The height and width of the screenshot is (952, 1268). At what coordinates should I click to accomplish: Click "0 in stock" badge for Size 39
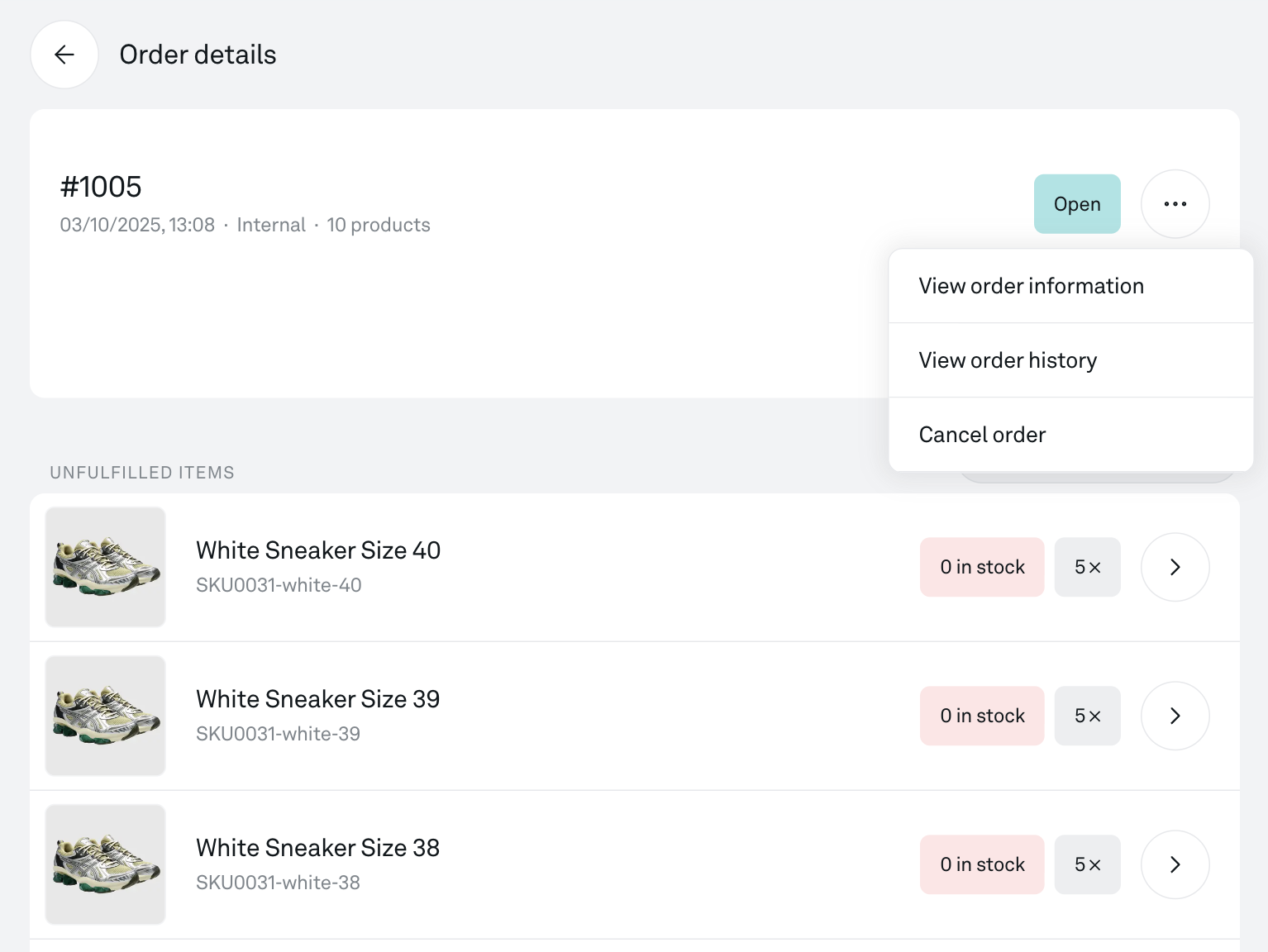tap(982, 716)
